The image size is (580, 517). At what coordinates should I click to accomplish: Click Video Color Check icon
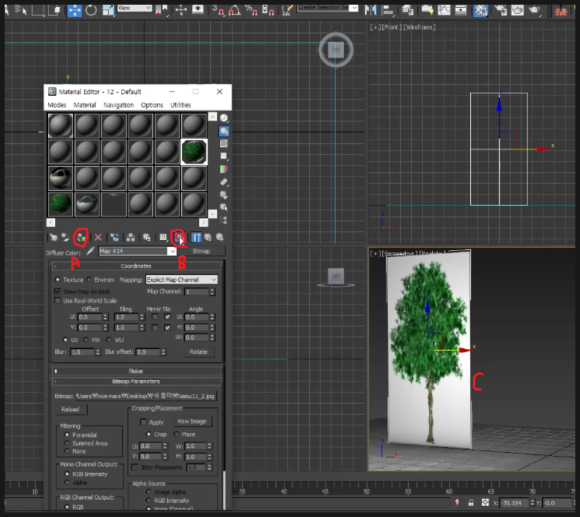tap(224, 169)
